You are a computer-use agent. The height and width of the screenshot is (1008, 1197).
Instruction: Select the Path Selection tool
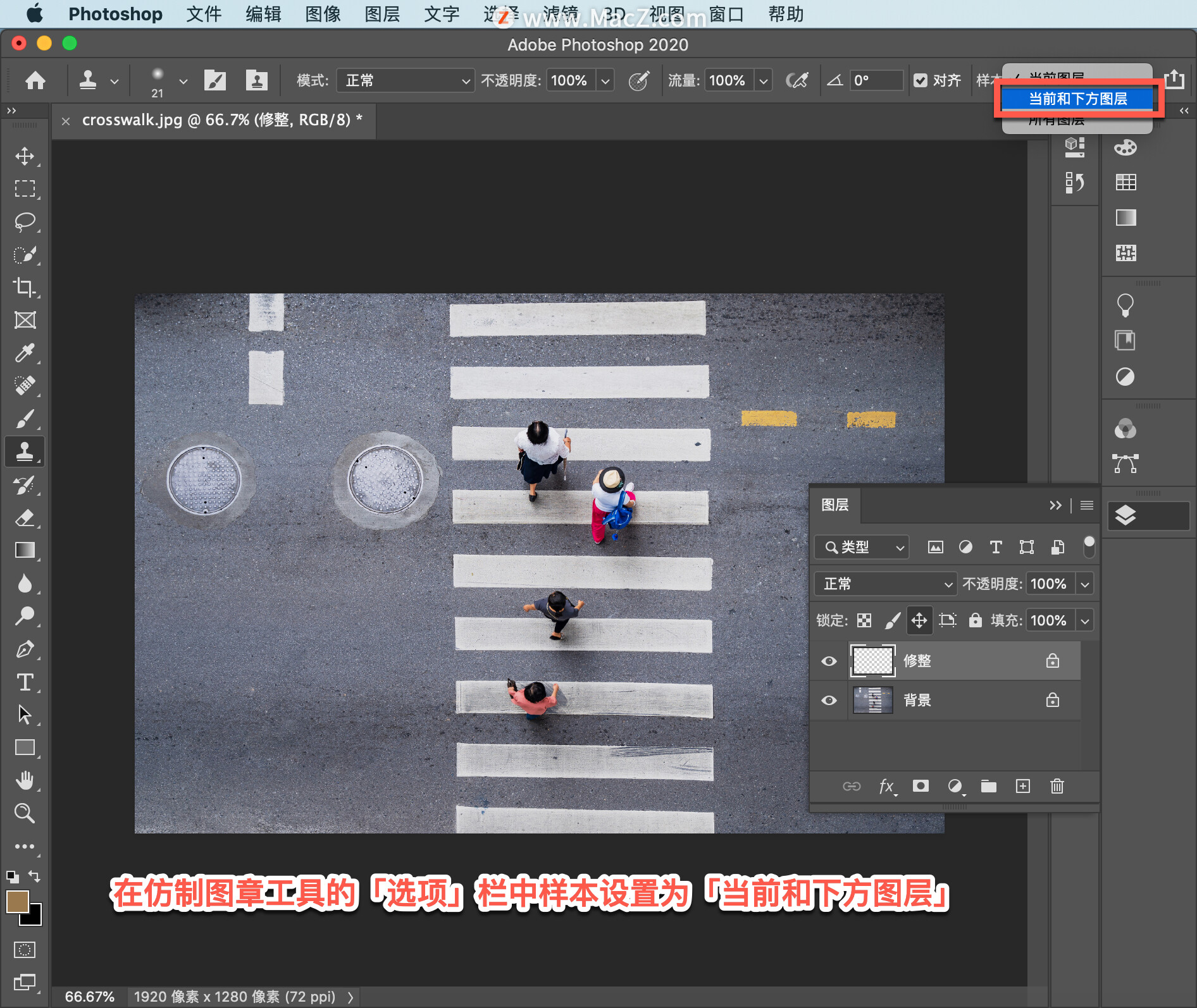25,715
